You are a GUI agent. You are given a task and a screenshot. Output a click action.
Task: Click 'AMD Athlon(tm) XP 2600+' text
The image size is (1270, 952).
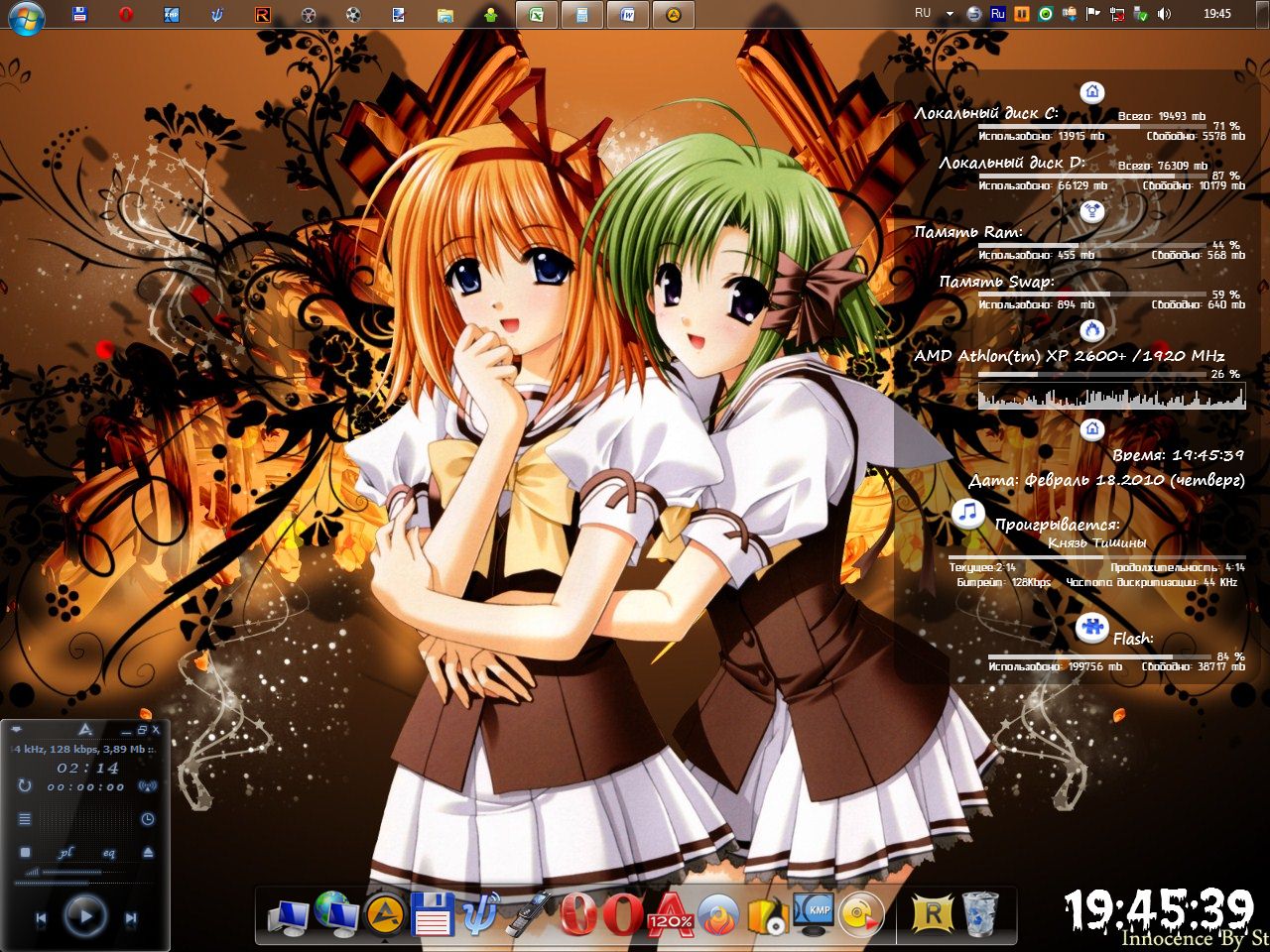[1019, 356]
